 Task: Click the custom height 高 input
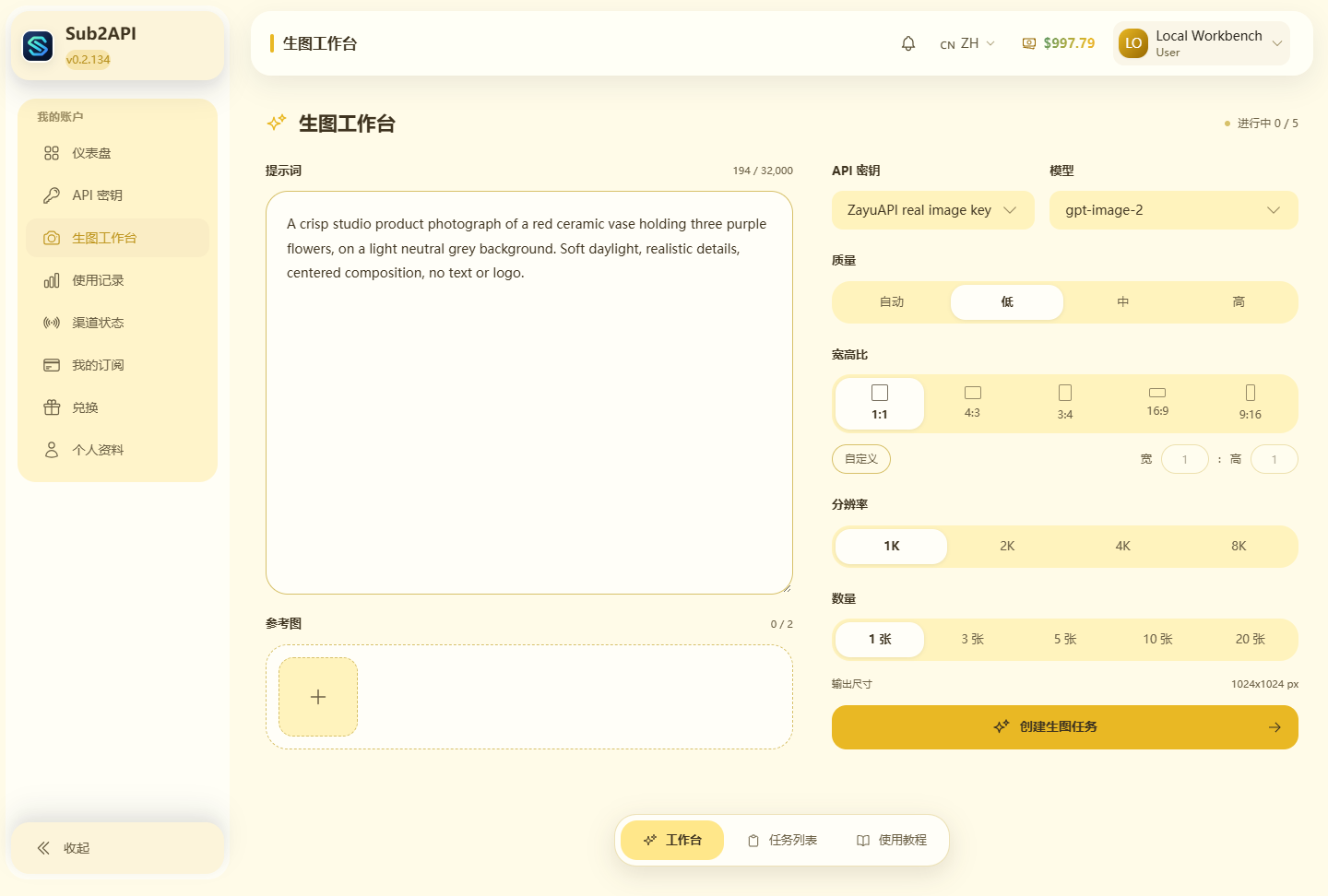click(1275, 459)
